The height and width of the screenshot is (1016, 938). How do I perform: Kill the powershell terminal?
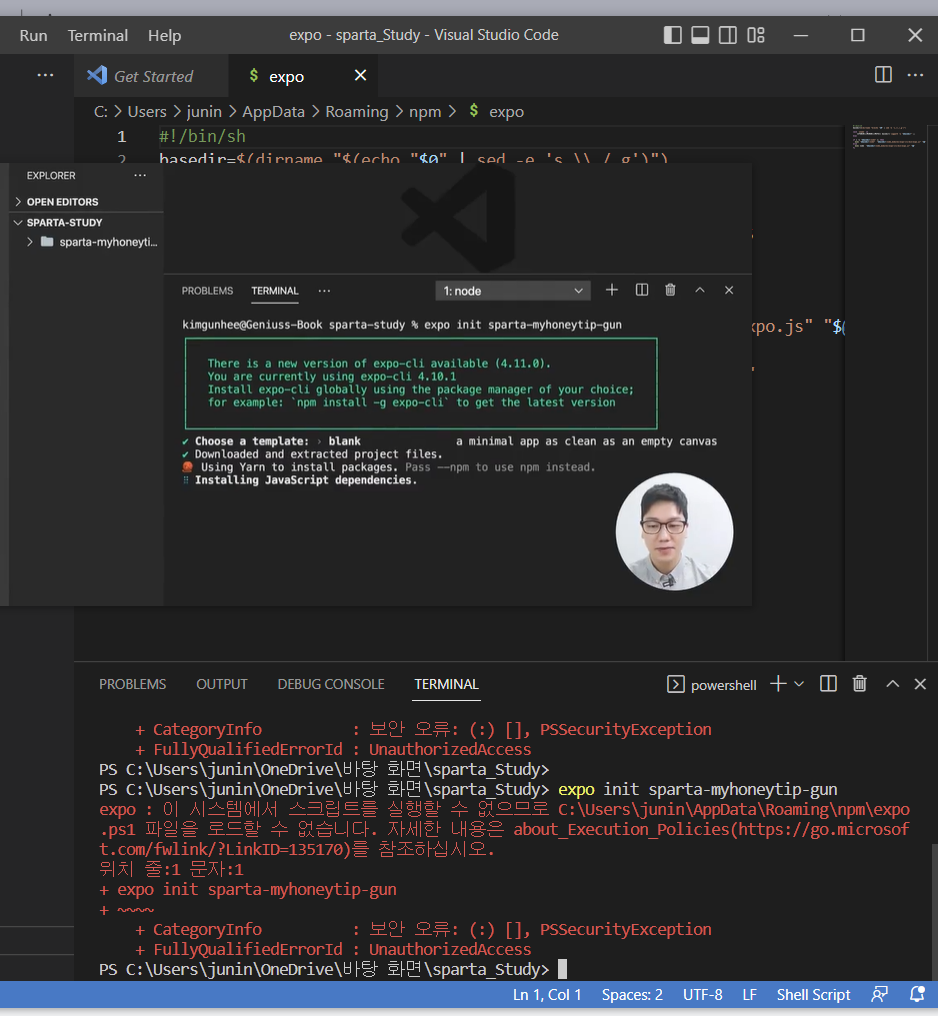(x=860, y=684)
